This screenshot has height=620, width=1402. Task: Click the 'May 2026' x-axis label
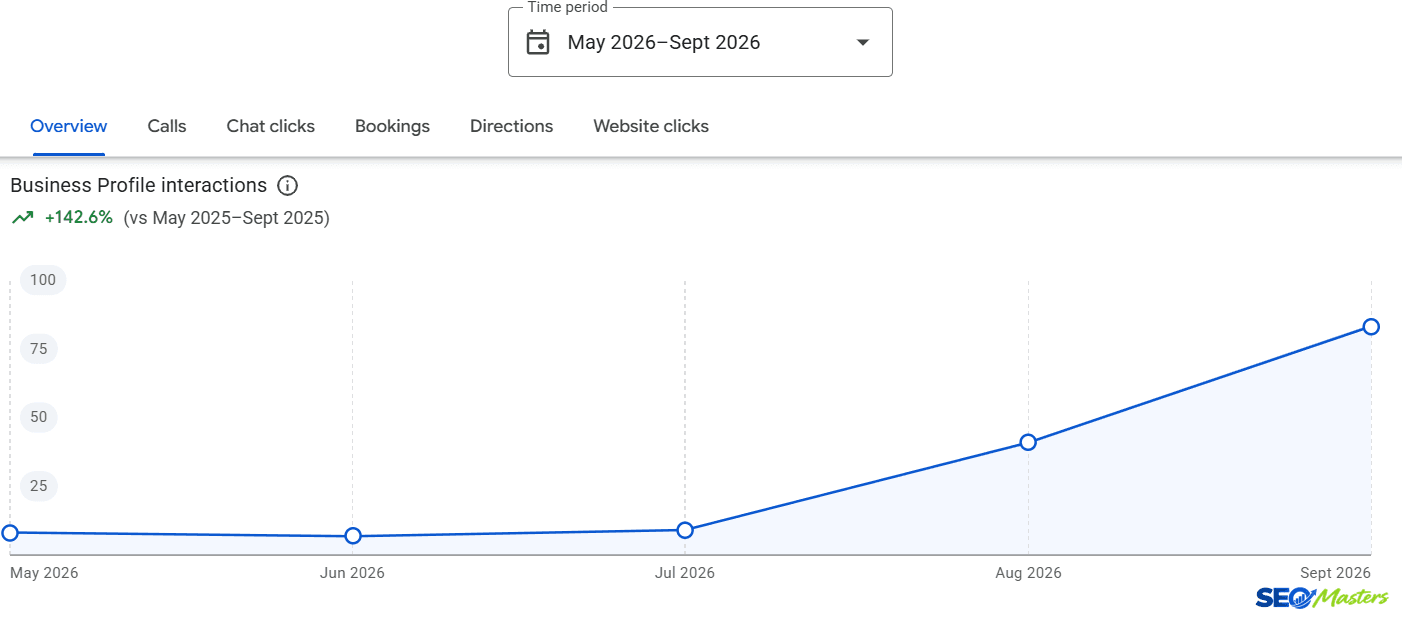(x=44, y=573)
